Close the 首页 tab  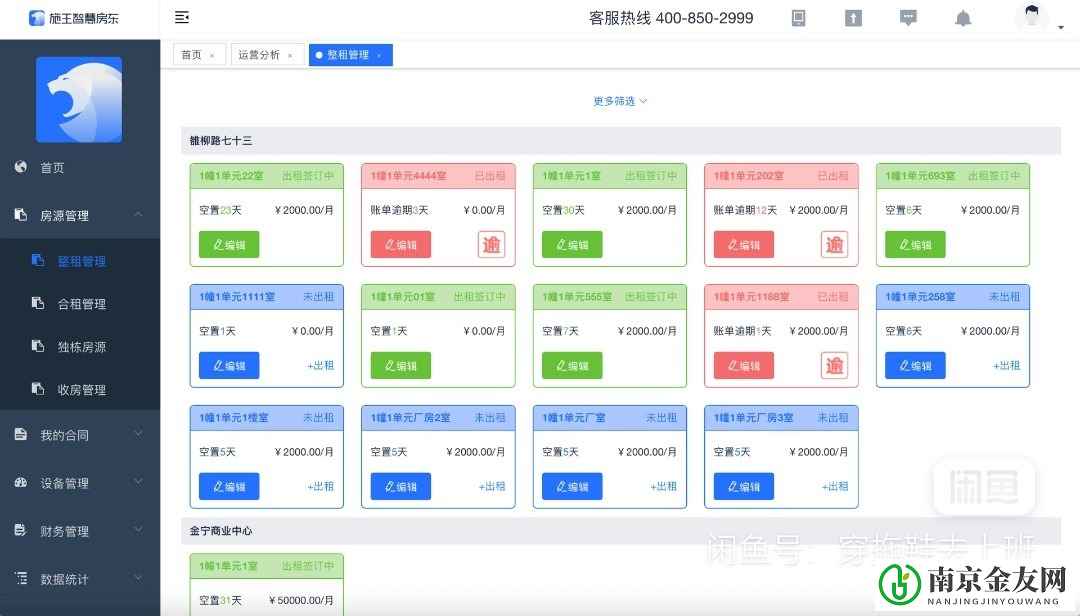tap(212, 56)
